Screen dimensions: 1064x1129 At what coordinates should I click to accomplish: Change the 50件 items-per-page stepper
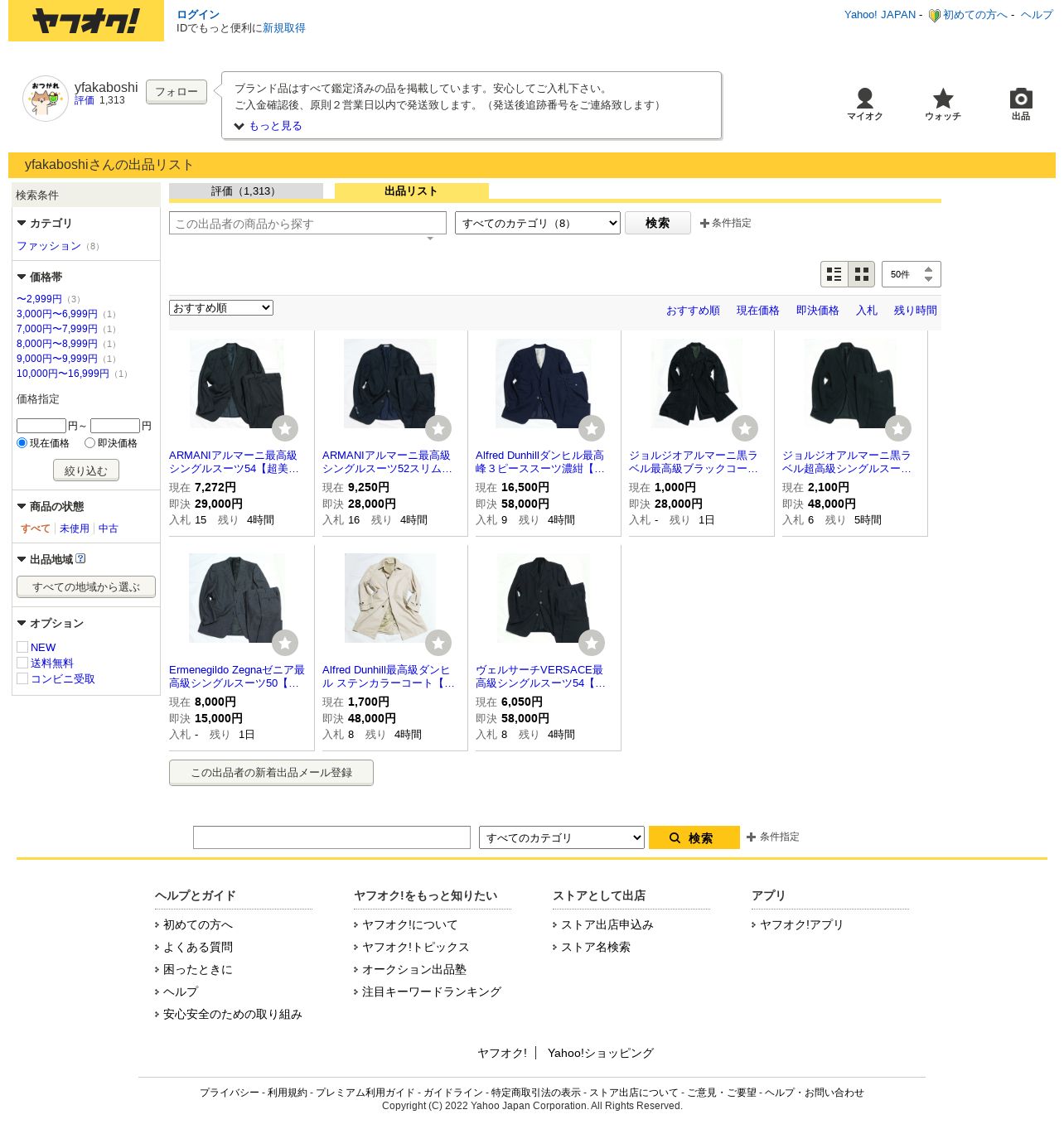tap(912, 274)
